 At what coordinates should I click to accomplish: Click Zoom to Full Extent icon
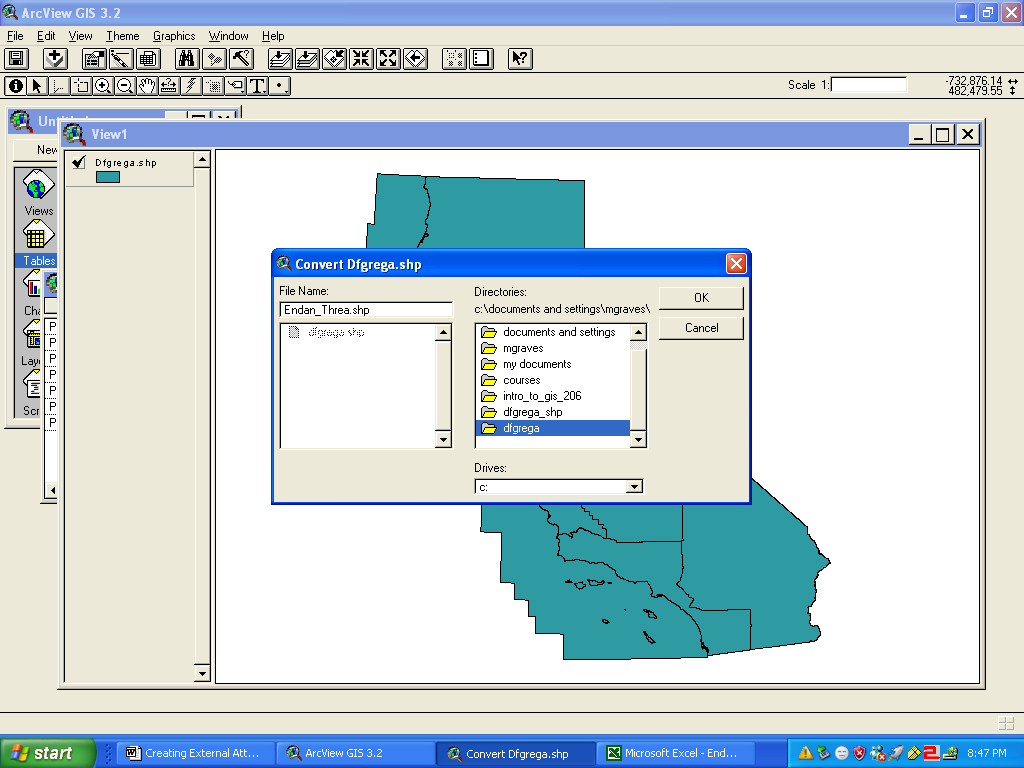click(x=280, y=59)
